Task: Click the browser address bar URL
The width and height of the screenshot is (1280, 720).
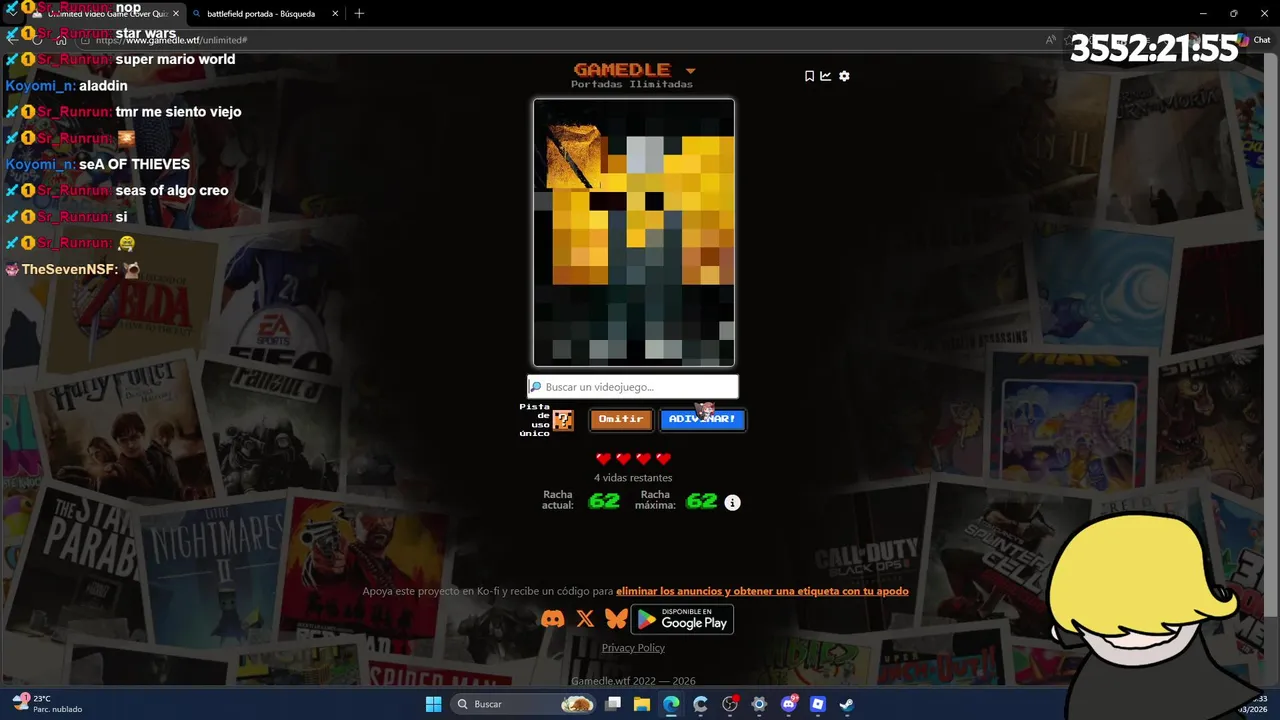Action: 171,40
